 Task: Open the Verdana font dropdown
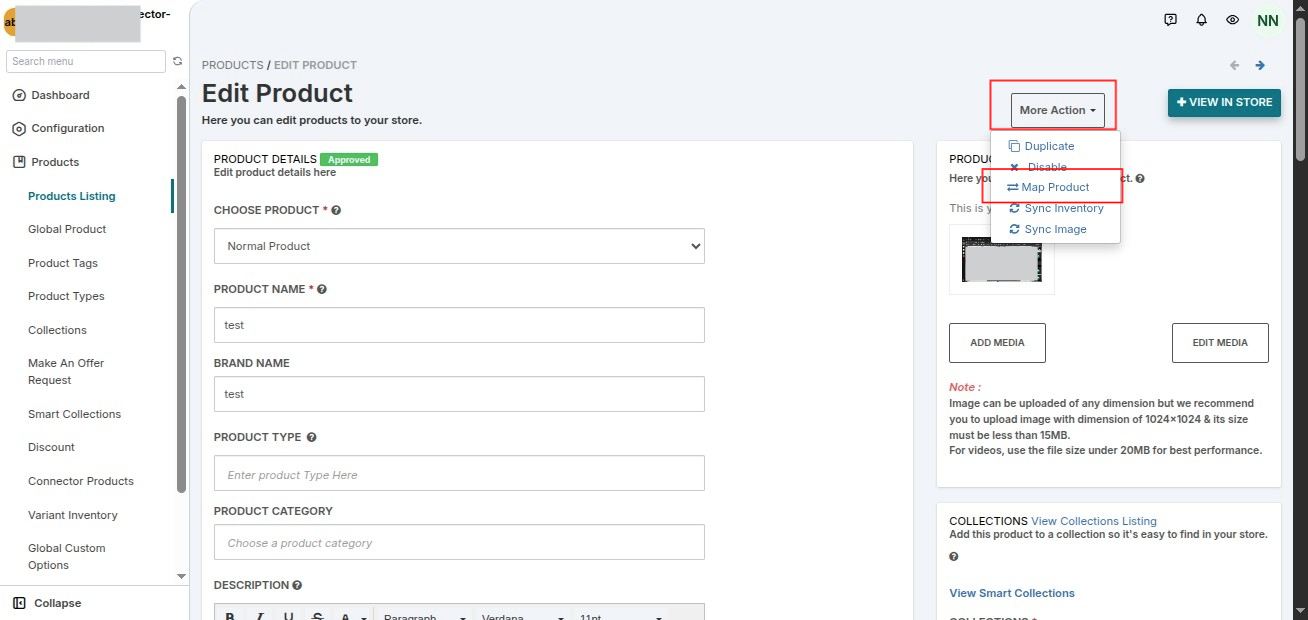[523, 618]
